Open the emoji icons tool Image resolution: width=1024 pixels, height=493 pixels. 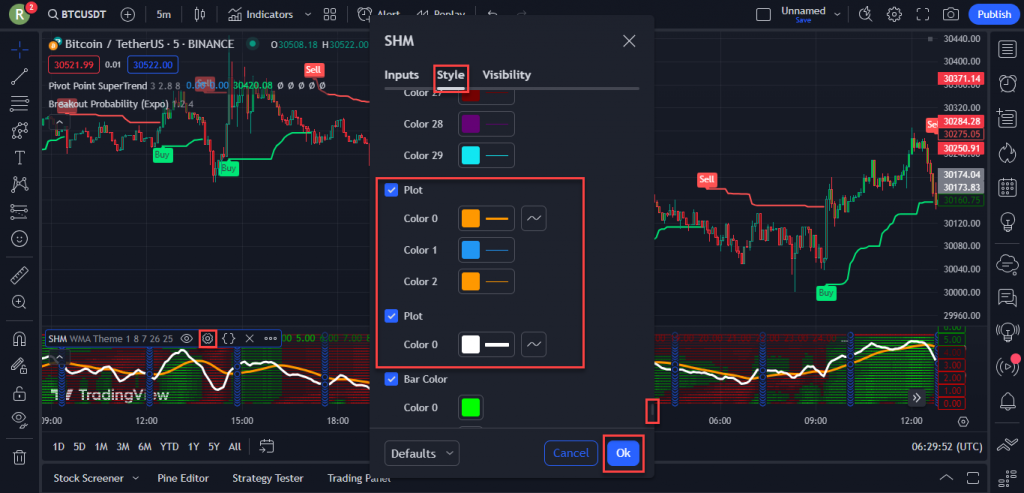tap(20, 239)
